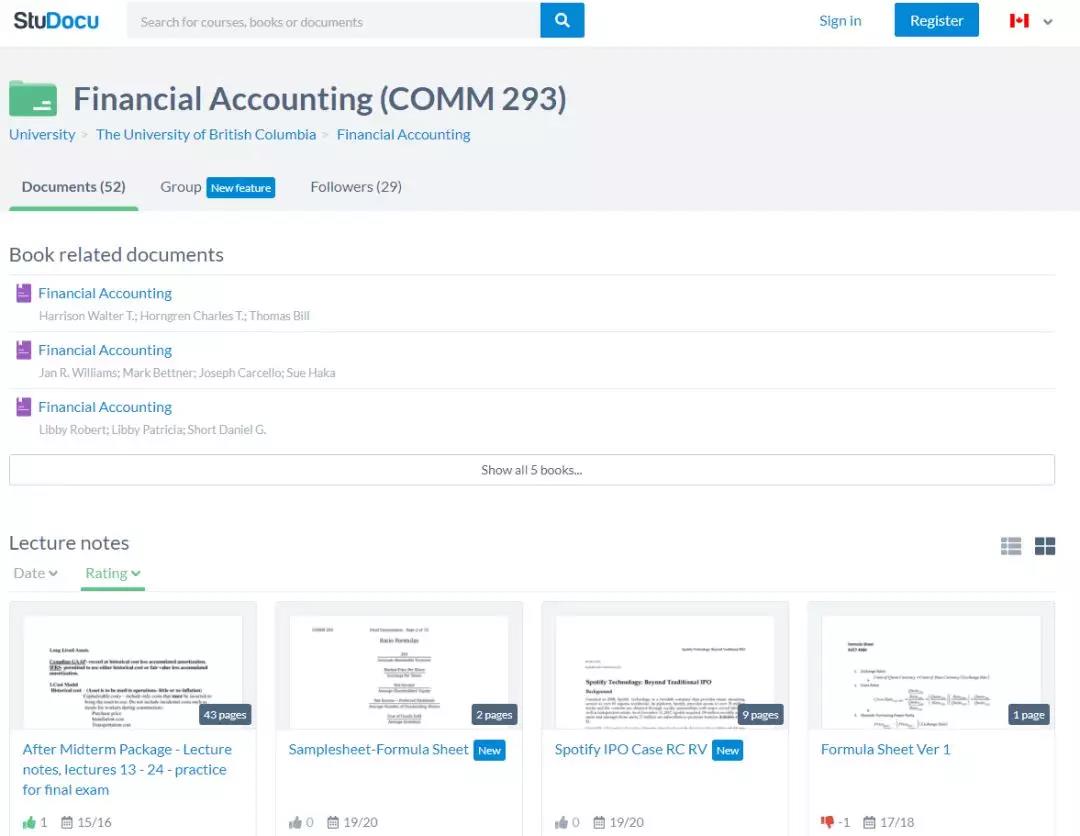Sort lecture notes by Date

35,573
